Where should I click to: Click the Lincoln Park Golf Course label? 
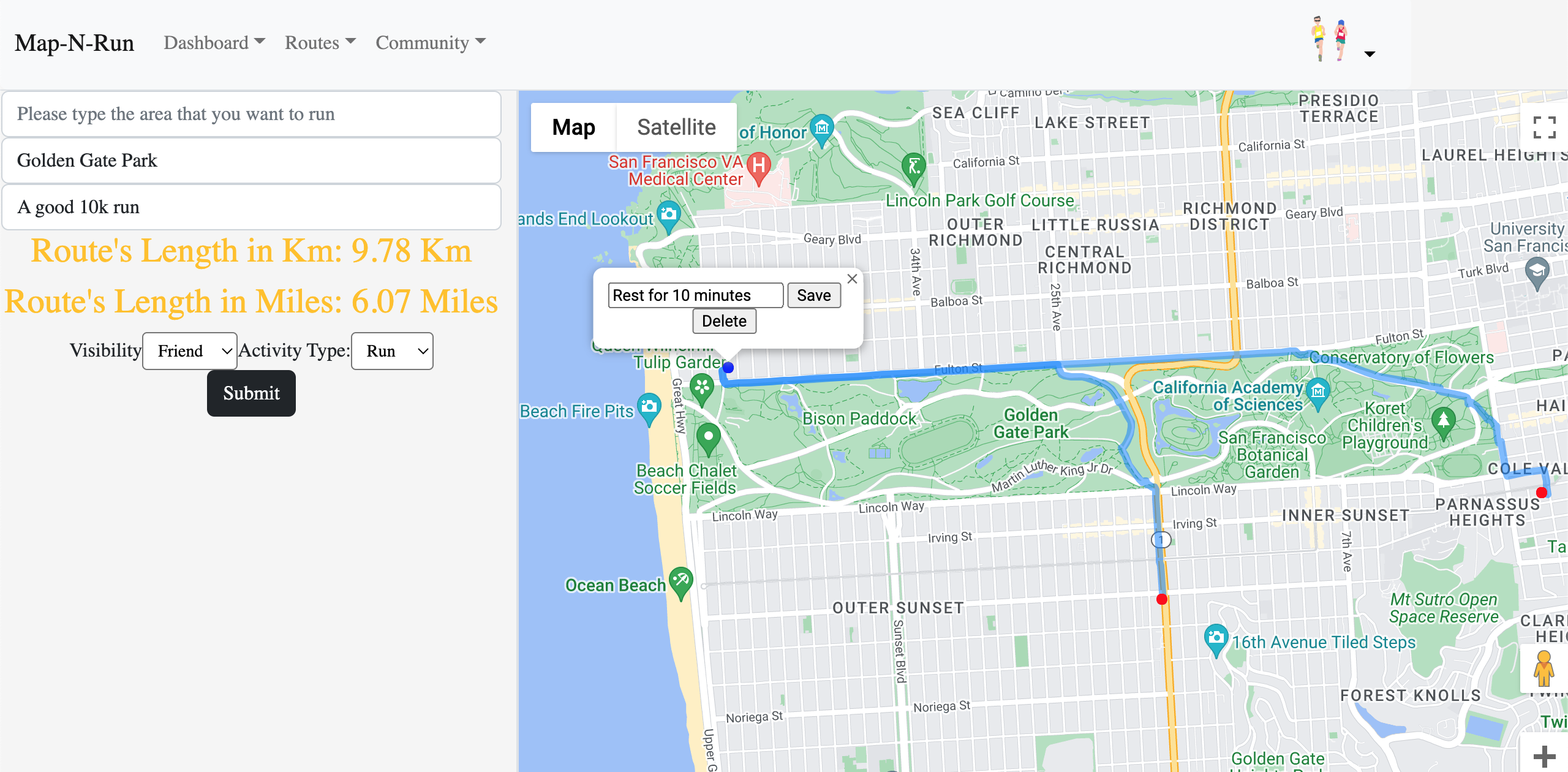coord(980,200)
